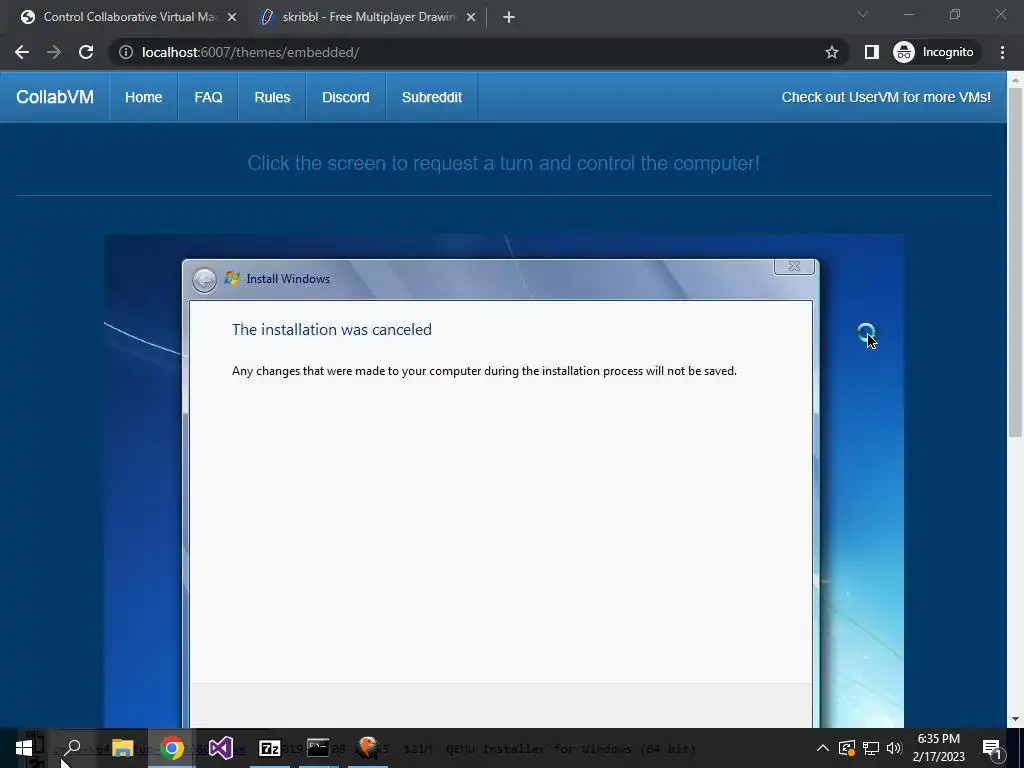Close the skribbl tab
This screenshot has width=1024, height=768.
click(471, 18)
